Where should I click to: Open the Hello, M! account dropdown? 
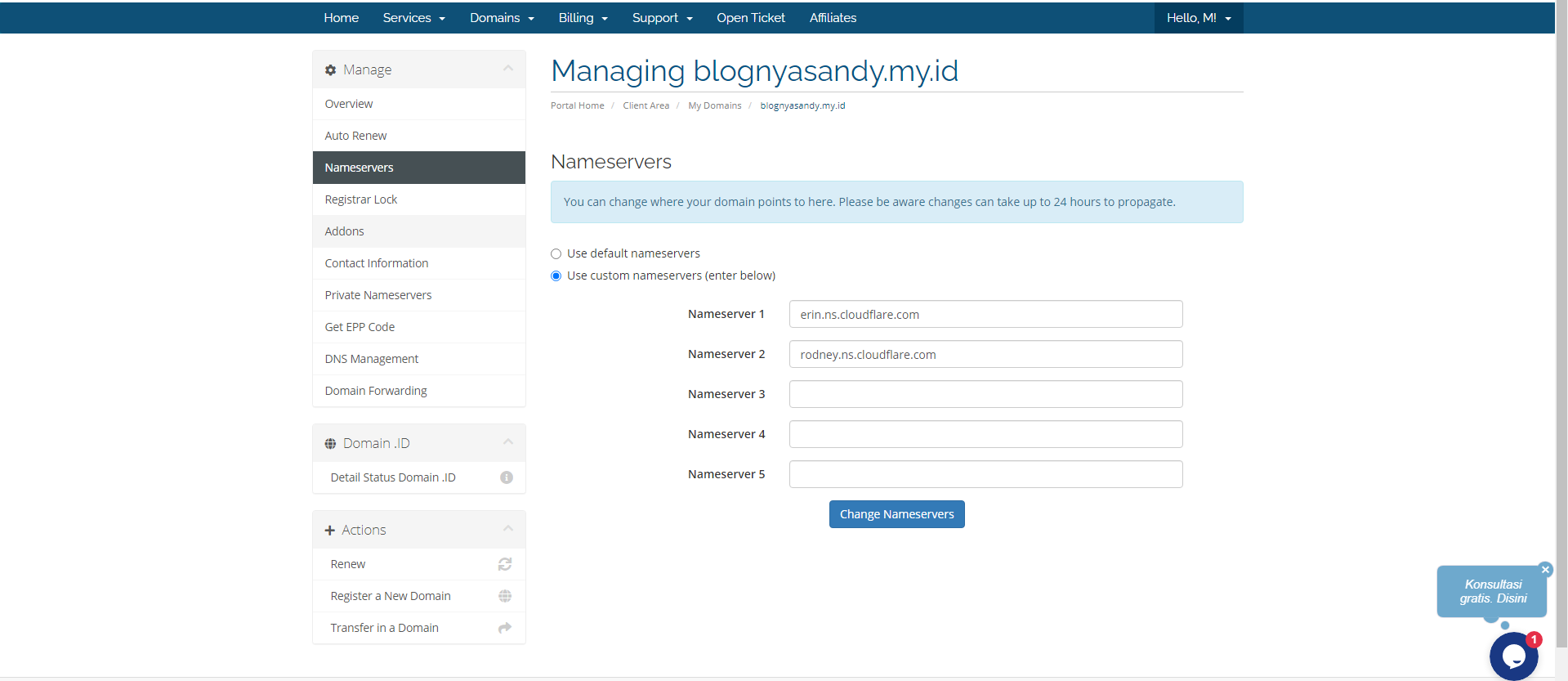(1199, 18)
